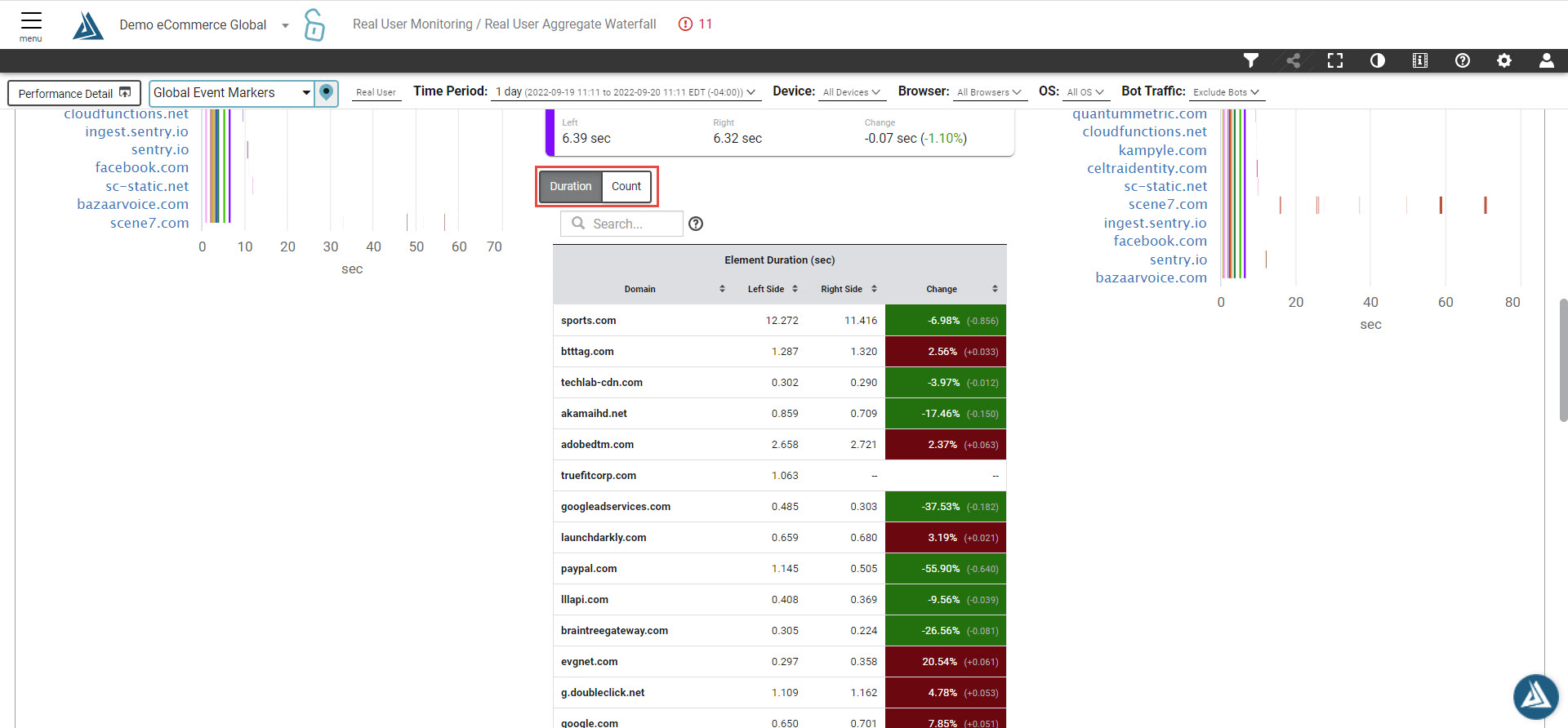Image resolution: width=1568 pixels, height=728 pixels.
Task: Click the evgnet.com domain cell
Action: tap(589, 661)
